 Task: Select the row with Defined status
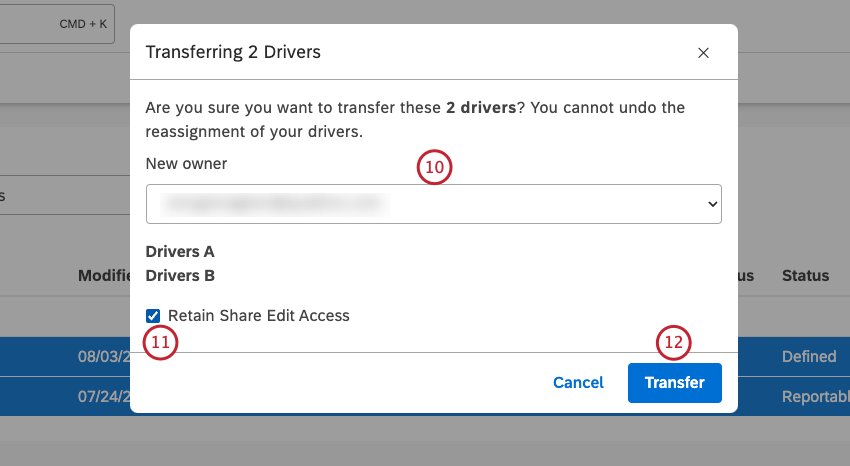coord(808,356)
